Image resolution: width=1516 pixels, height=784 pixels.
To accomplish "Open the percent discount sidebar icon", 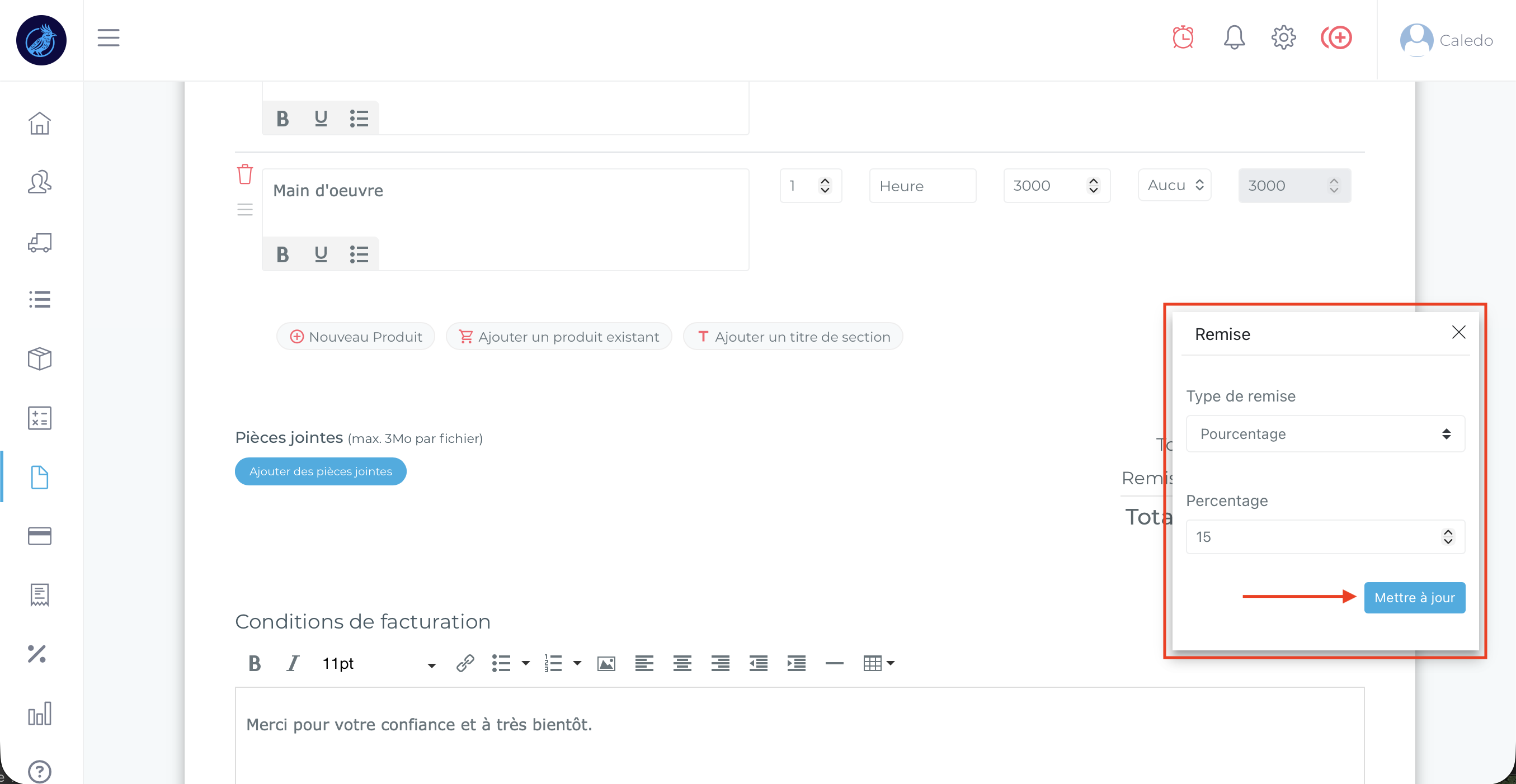I will pos(37,654).
